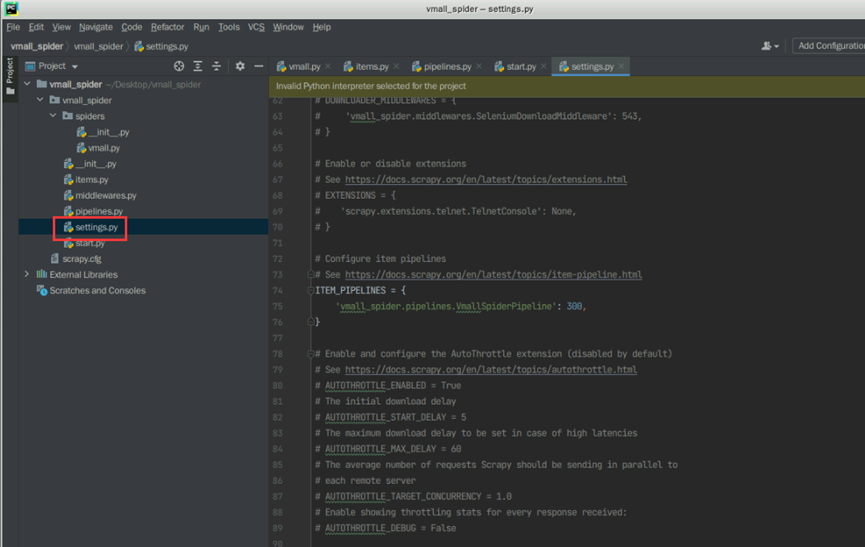The height and width of the screenshot is (547, 865).
Task: Toggle code folding at ITEM_PIPELINES line
Action: [311, 290]
